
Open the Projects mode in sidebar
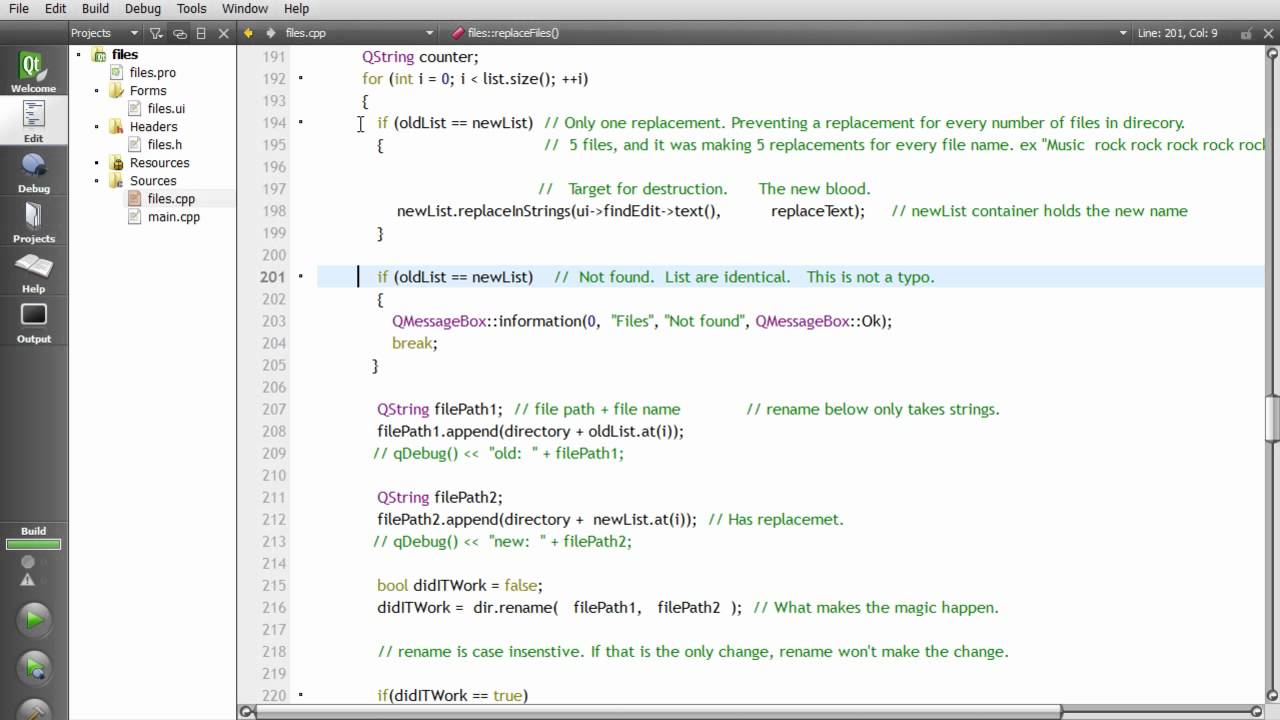[x=33, y=222]
